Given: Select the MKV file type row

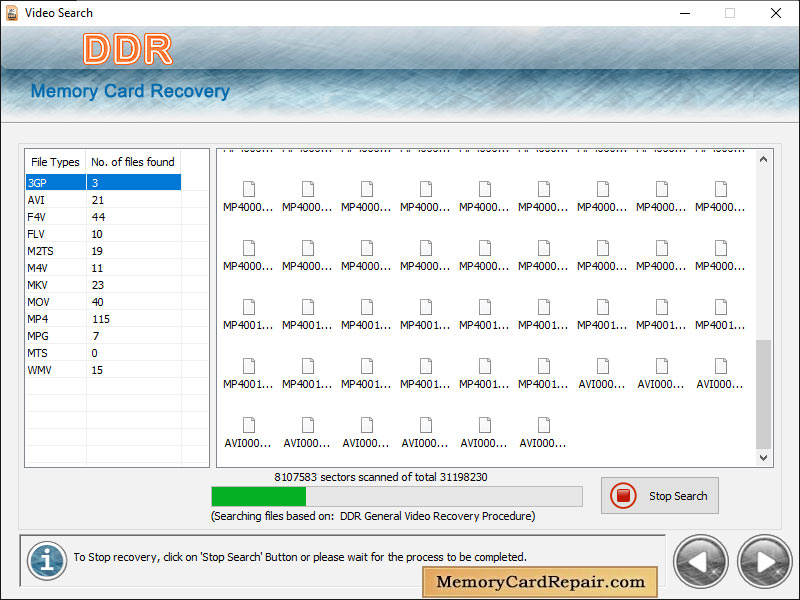Looking at the screenshot, I should 103,285.
